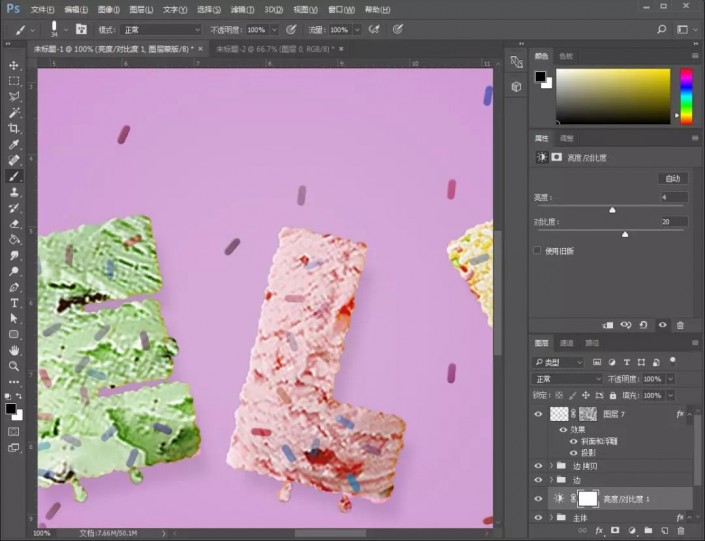705x541 pixels.
Task: Hide the 主体 group
Action: 538,518
